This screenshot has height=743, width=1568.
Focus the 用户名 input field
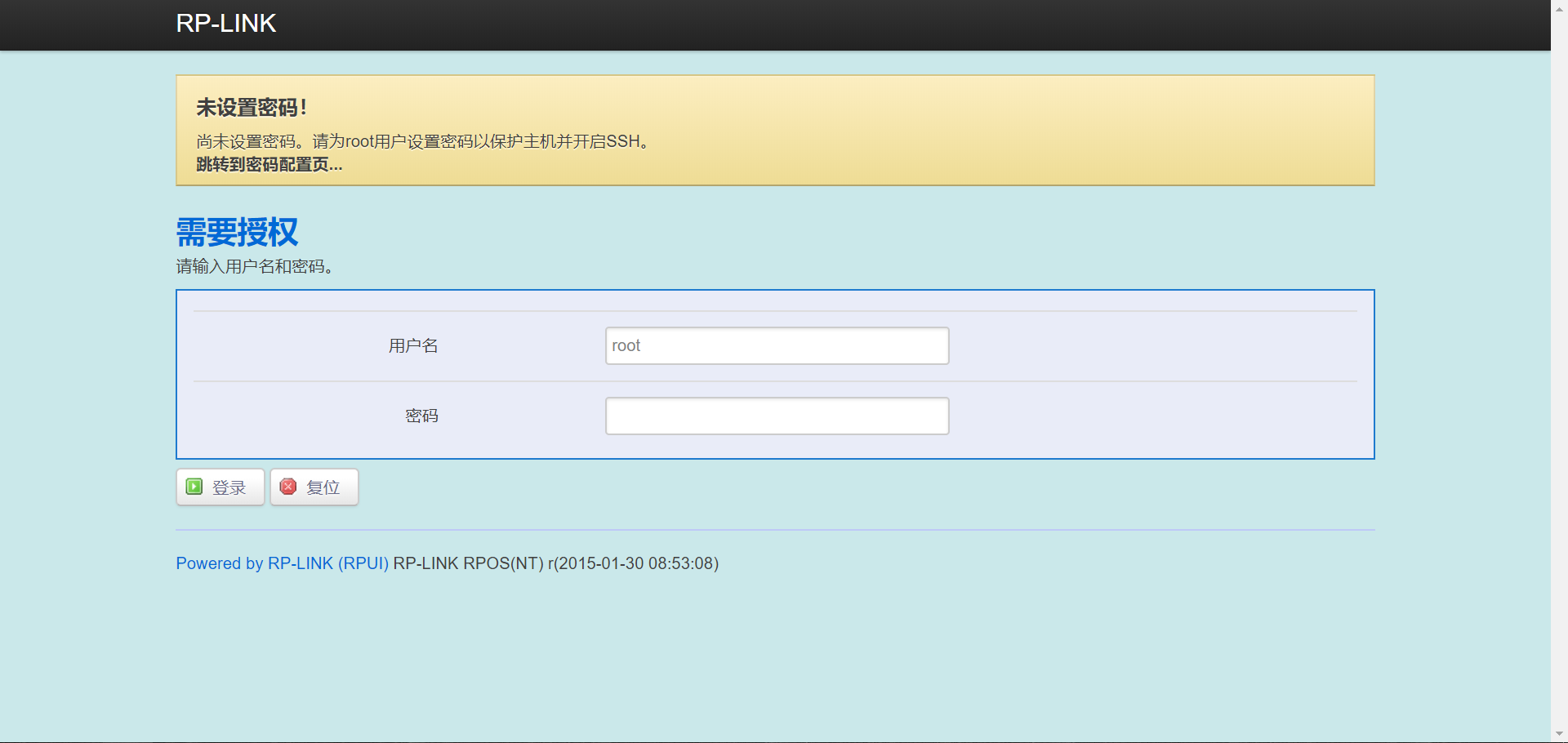point(777,345)
